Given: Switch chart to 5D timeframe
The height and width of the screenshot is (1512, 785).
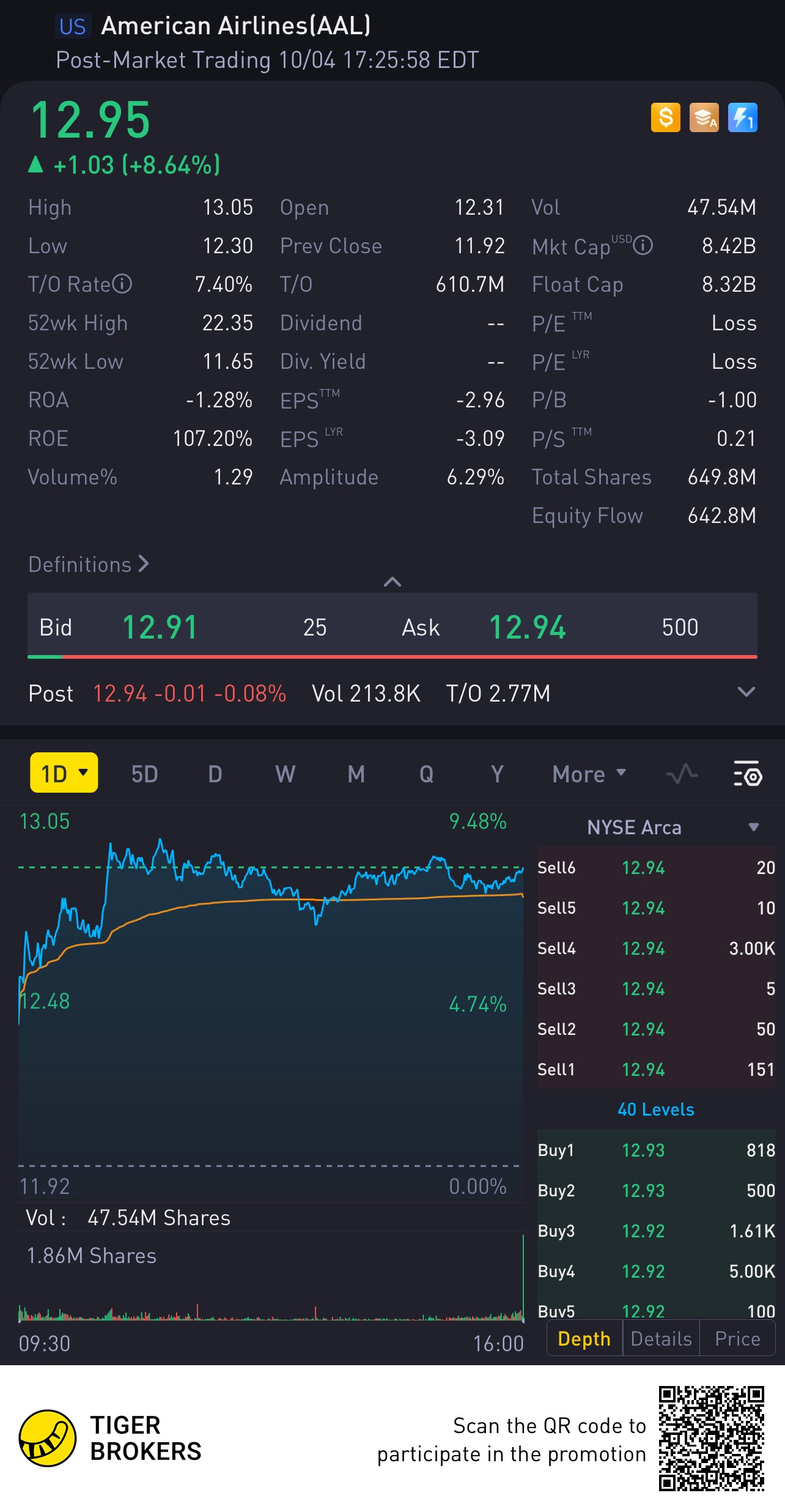Looking at the screenshot, I should tap(144, 774).
